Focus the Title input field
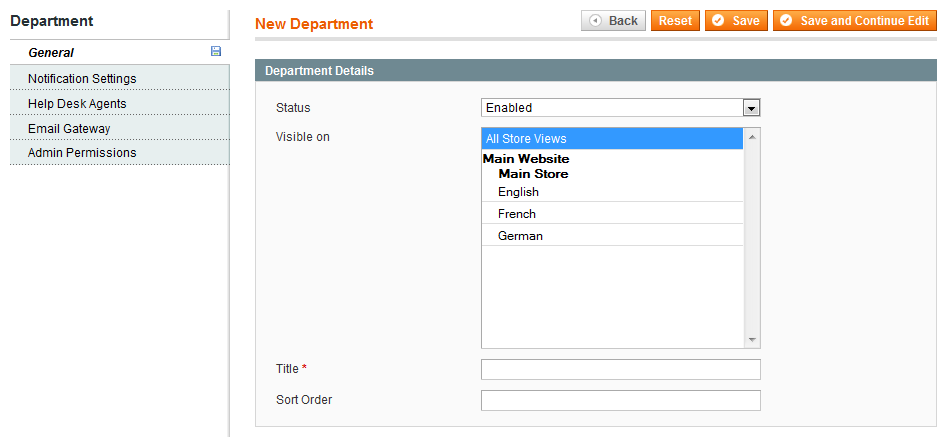The image size is (947, 437). [x=620, y=370]
